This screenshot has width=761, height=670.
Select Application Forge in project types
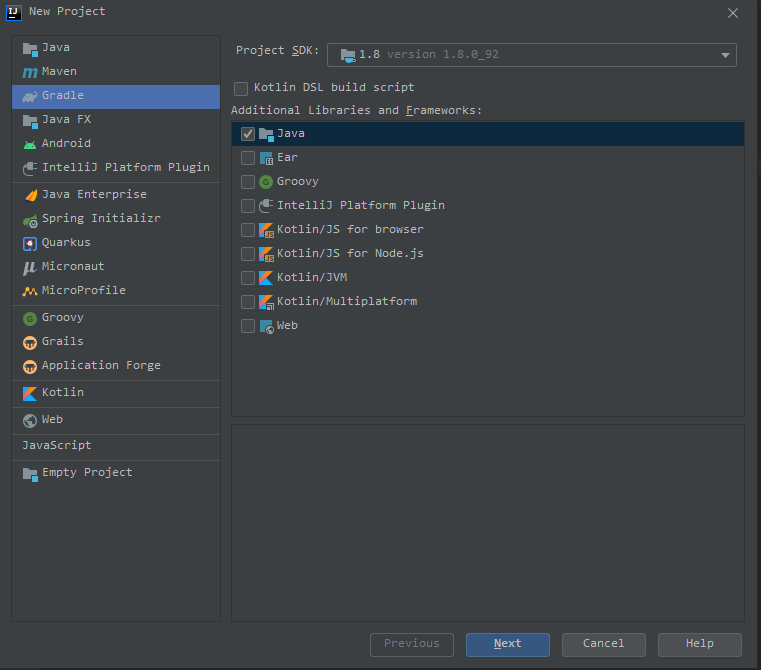(116, 366)
